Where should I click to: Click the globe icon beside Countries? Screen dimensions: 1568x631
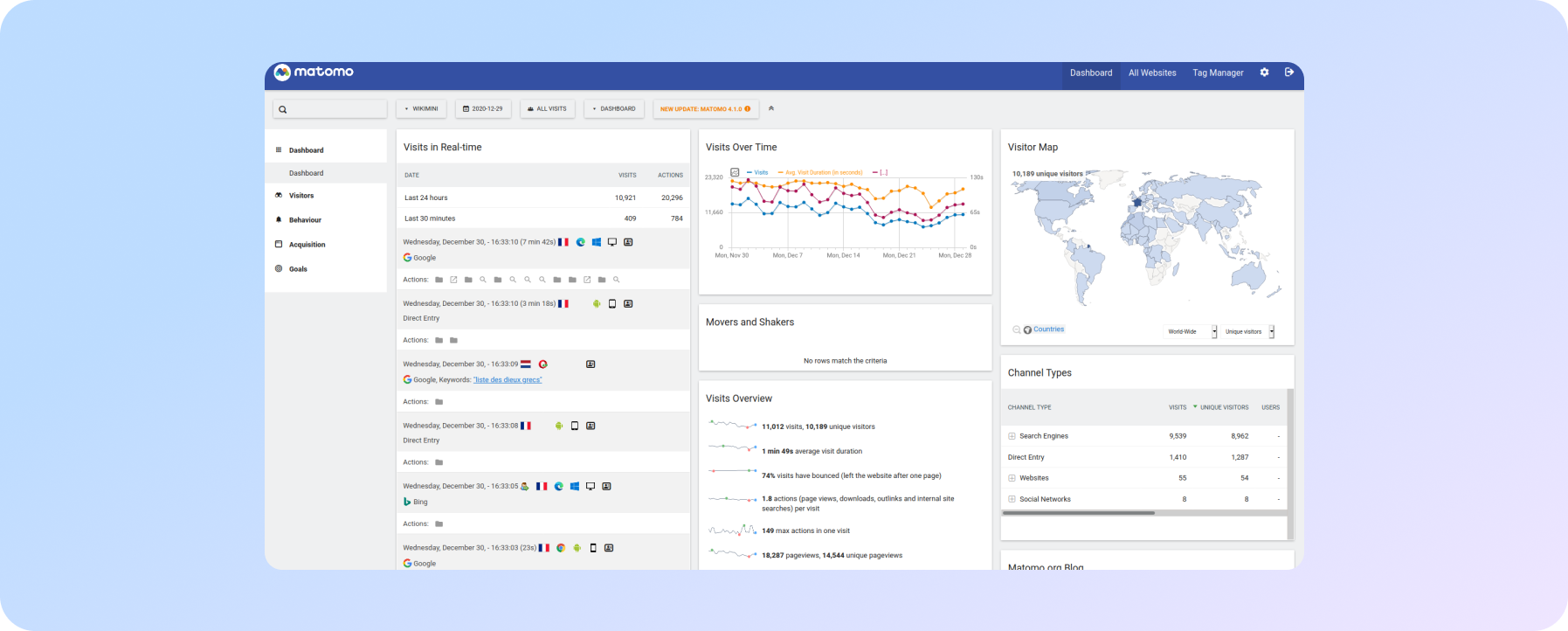1027,329
